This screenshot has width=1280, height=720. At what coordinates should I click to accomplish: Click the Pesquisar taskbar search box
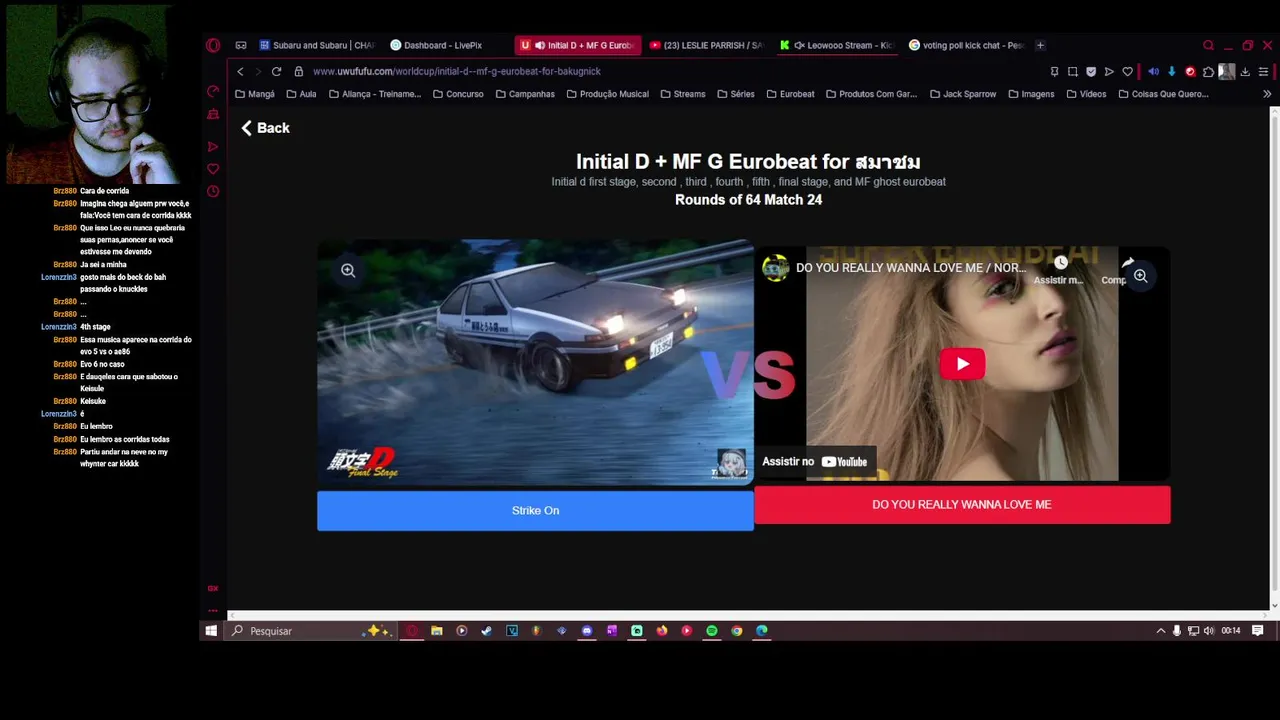310,631
